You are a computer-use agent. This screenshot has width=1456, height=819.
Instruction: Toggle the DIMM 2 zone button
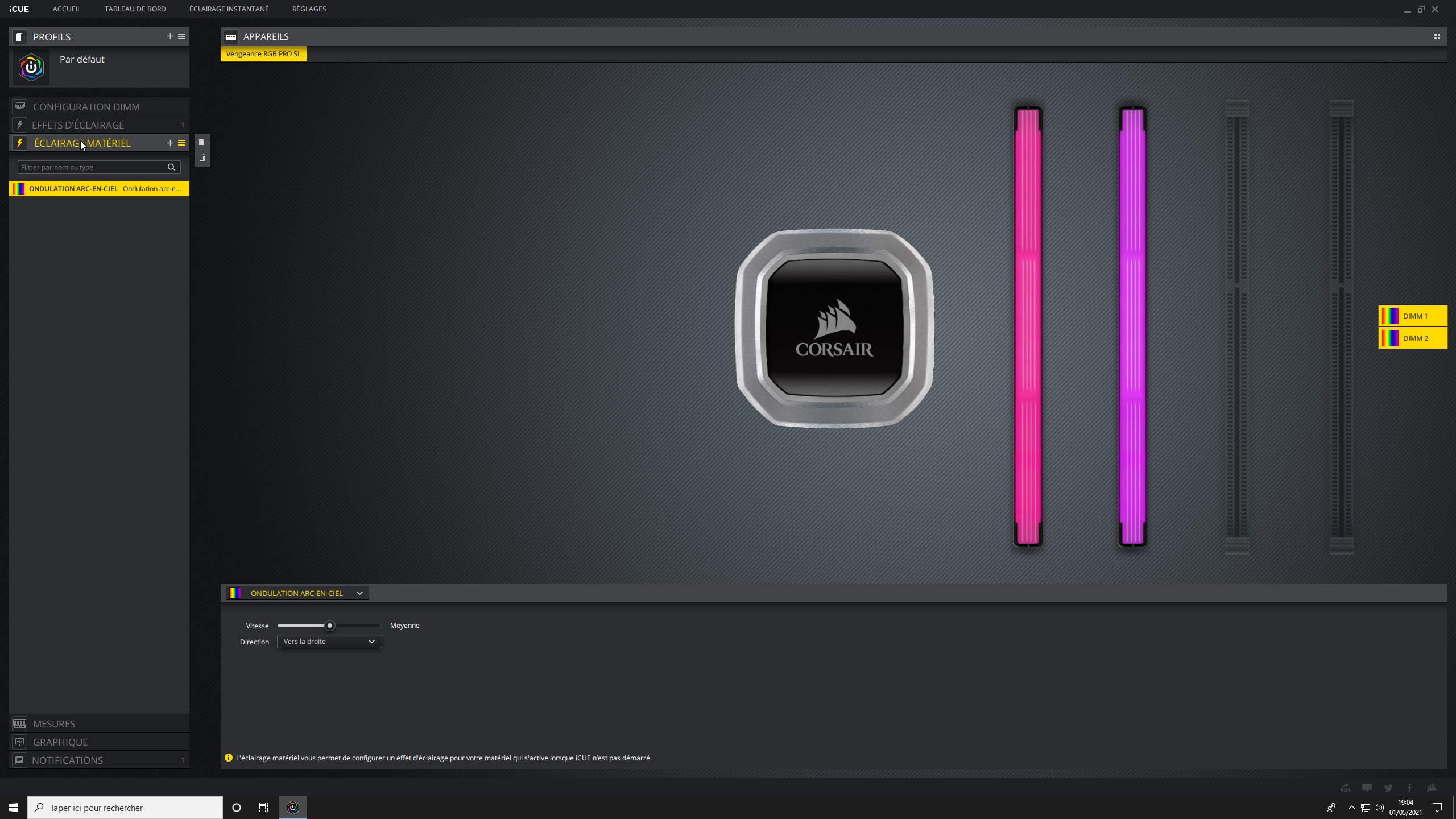[x=1413, y=338]
